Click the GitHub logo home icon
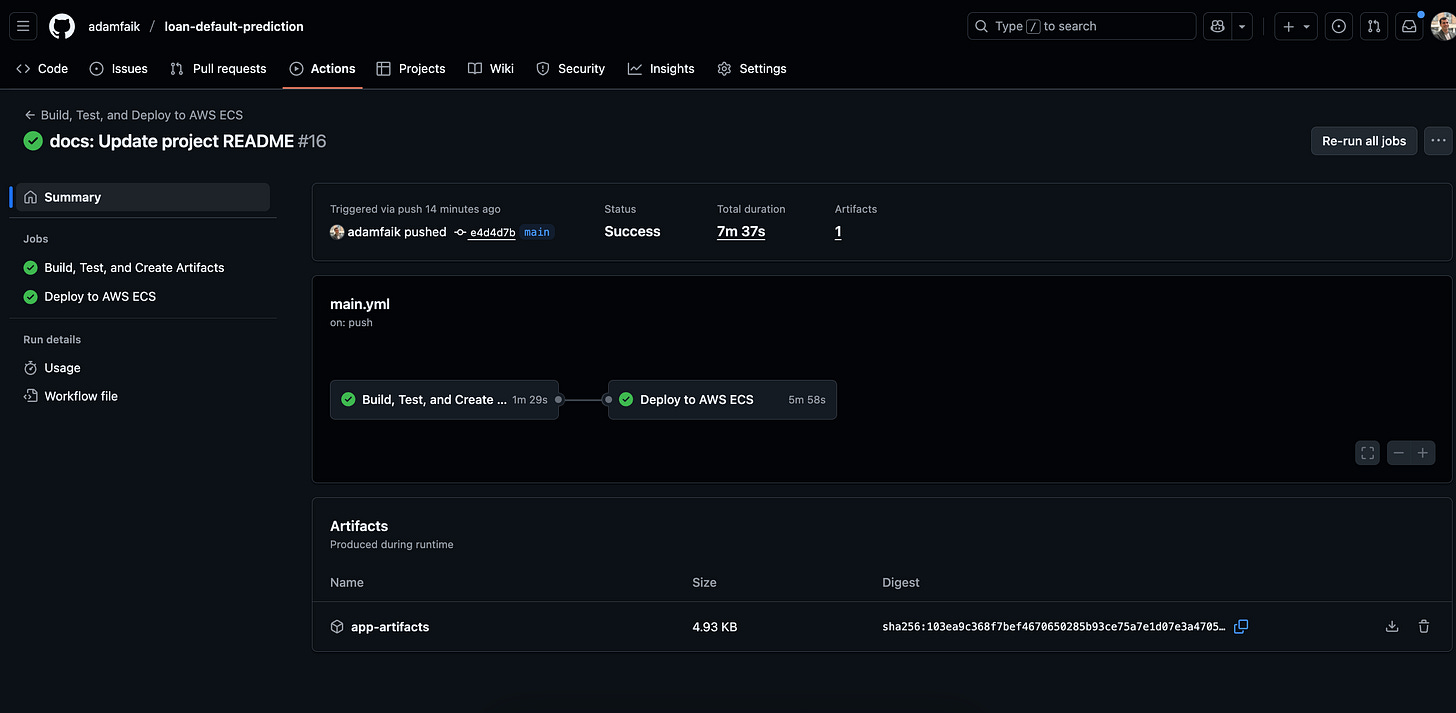The height and width of the screenshot is (713, 1456). pos(62,26)
